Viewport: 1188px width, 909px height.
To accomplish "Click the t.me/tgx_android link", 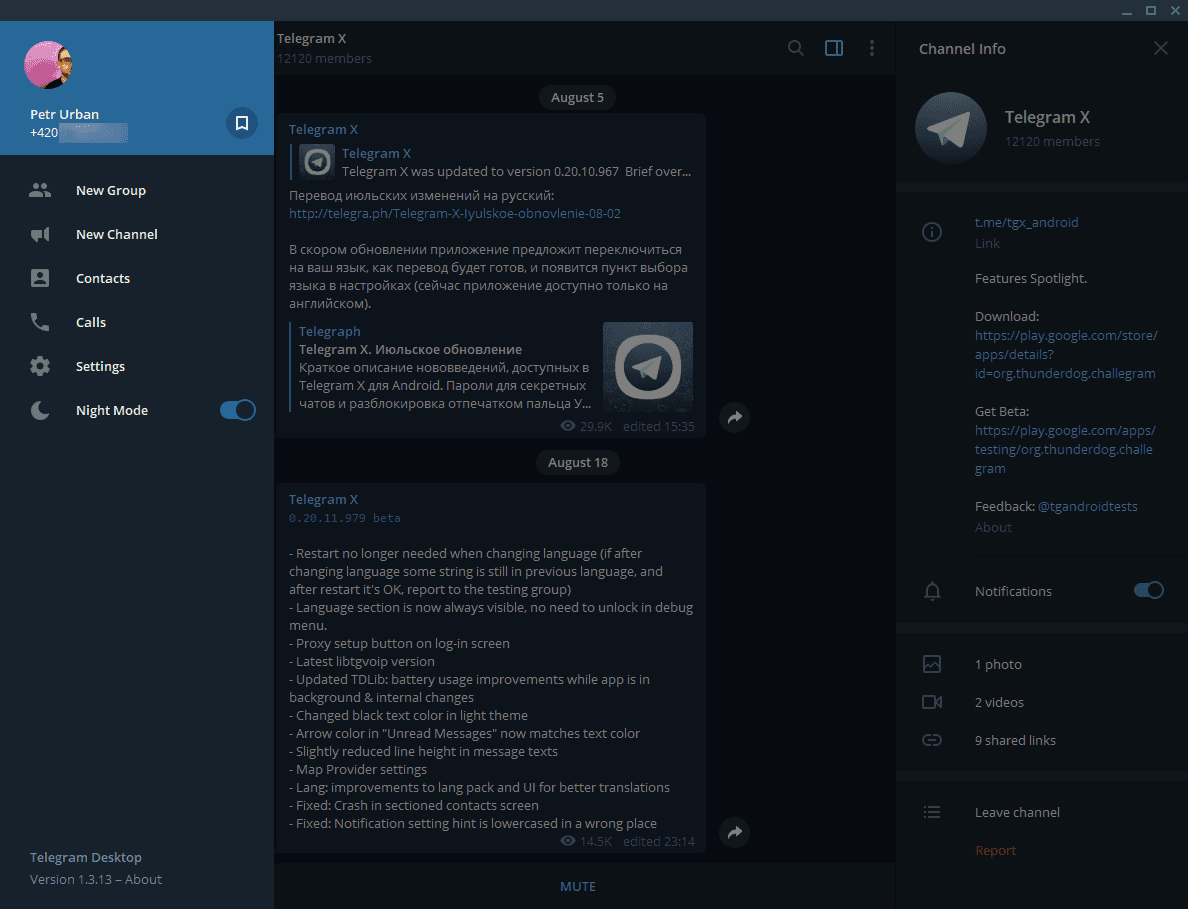I will pyautogui.click(x=1026, y=222).
